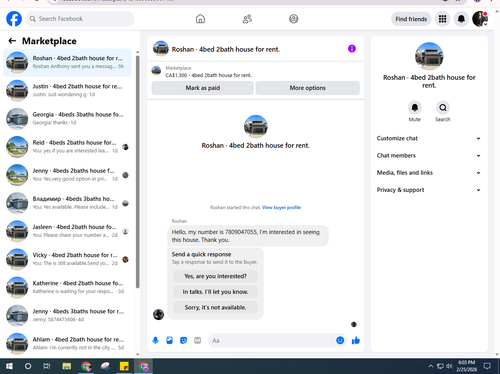Open Jenny 4beds 3baths conversation
The image size is (500, 374).
[x=68, y=315]
